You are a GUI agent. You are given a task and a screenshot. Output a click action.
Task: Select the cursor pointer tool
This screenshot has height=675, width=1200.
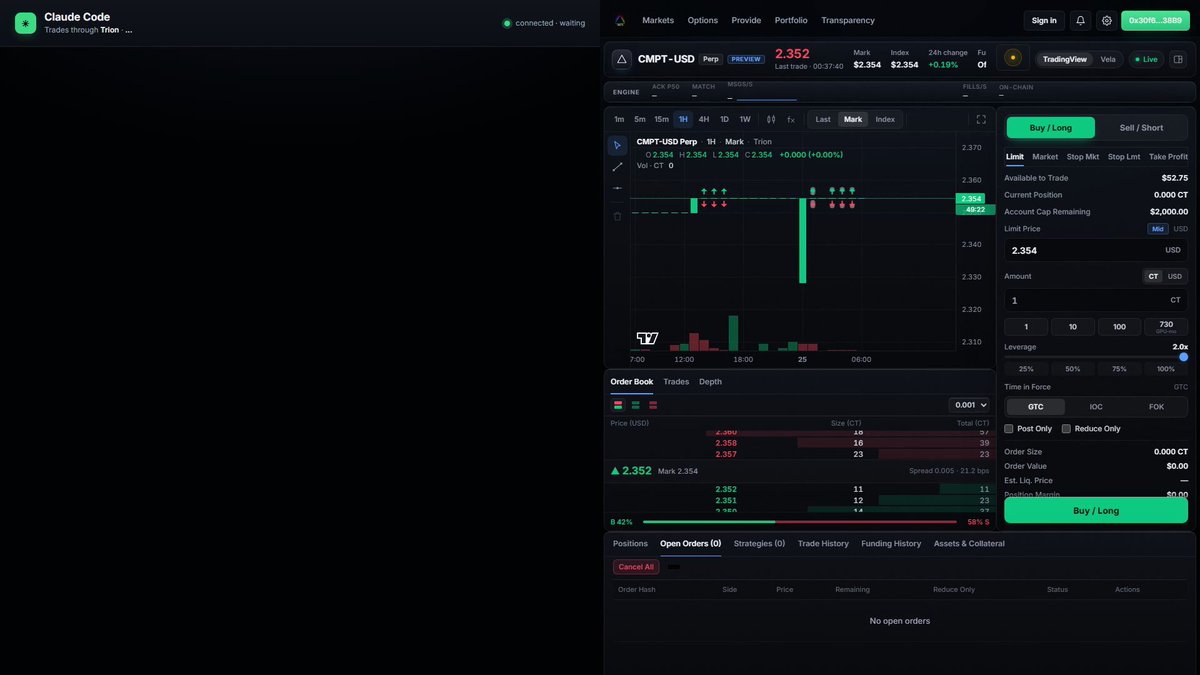tap(617, 146)
